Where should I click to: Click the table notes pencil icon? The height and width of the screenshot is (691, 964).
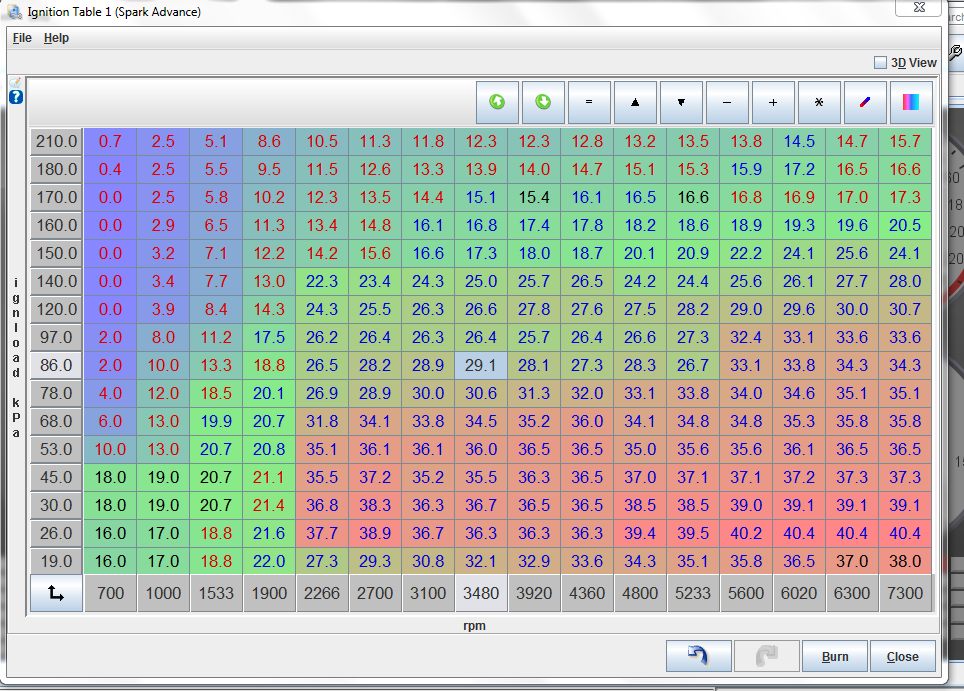(16, 82)
